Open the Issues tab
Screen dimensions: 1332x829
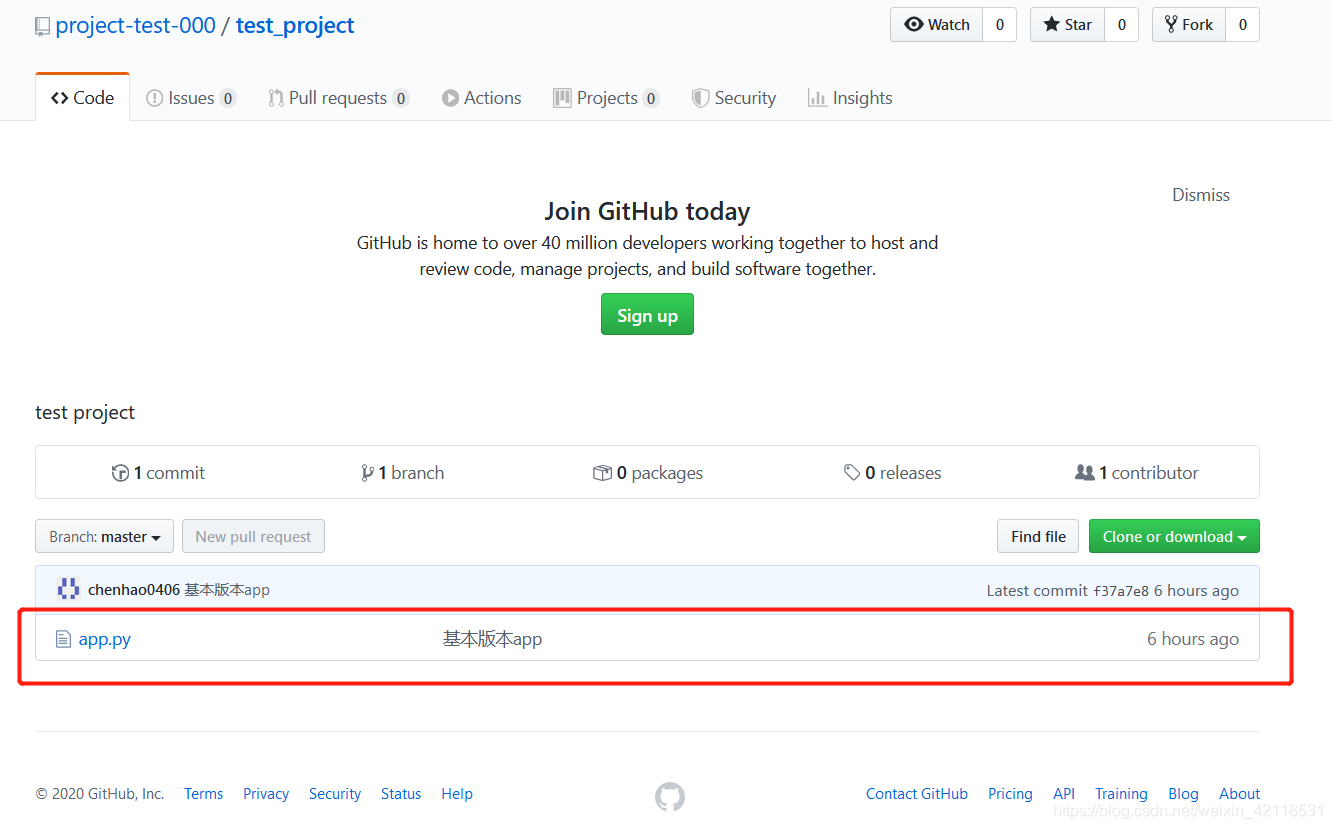(191, 98)
